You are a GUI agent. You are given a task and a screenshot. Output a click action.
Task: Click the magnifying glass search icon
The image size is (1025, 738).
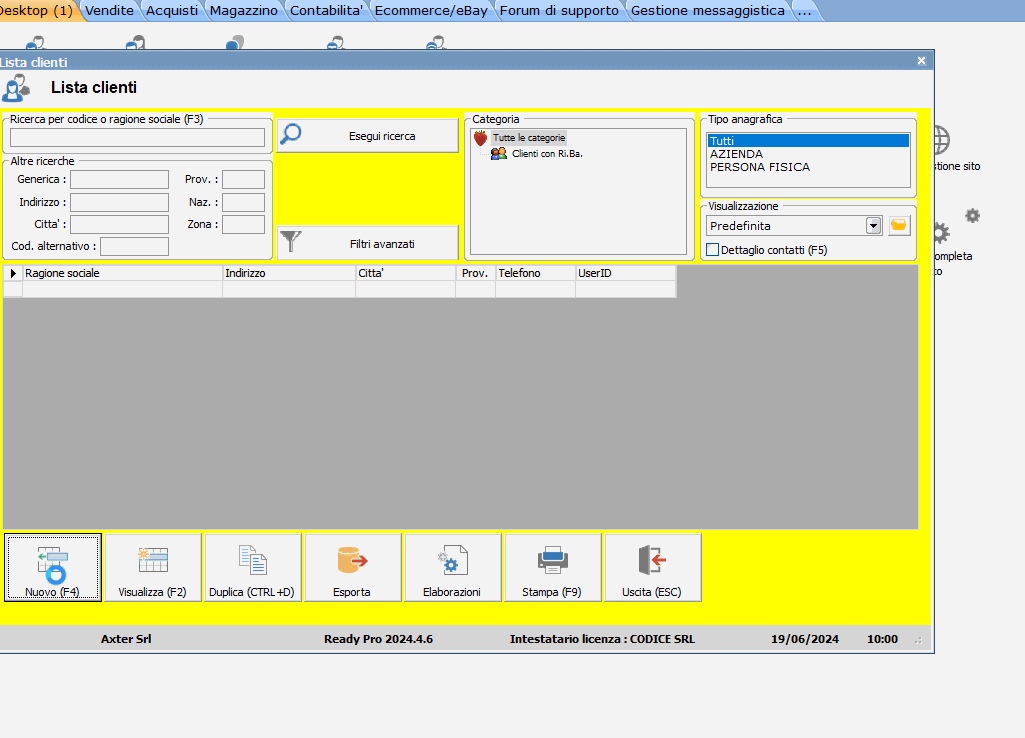(x=291, y=135)
